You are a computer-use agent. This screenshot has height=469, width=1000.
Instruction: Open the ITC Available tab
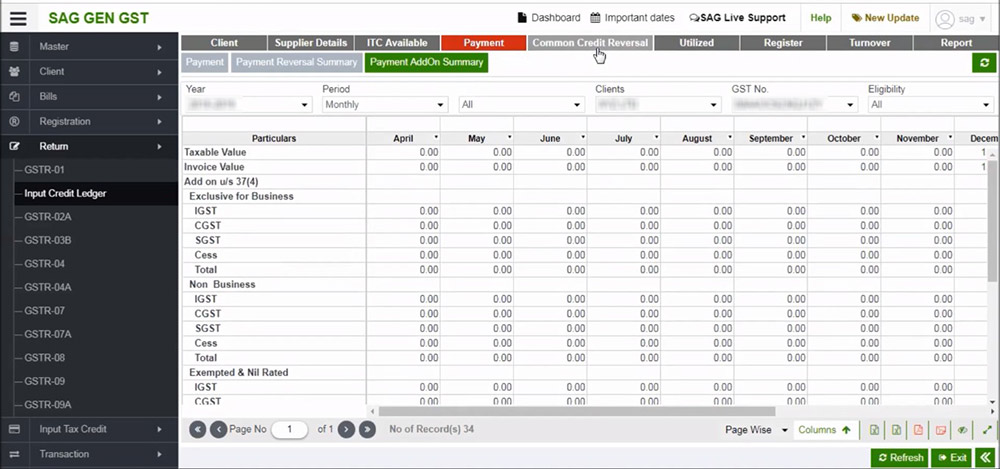pyautogui.click(x=396, y=43)
